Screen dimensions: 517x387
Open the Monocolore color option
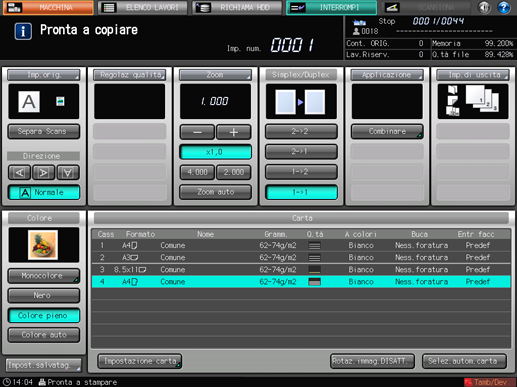click(x=44, y=276)
